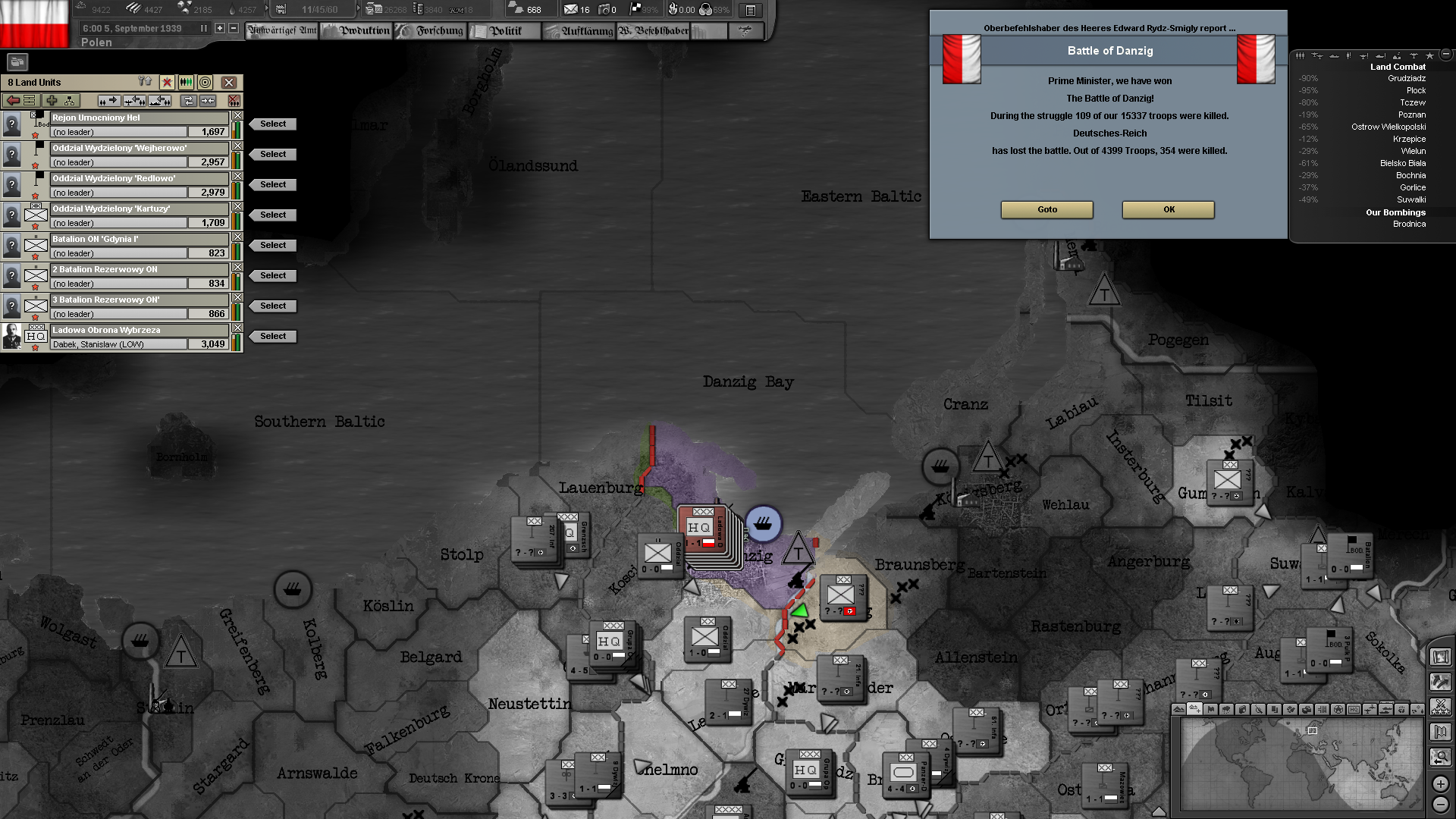Zoom in with minimap plus button
The height and width of the screenshot is (819, 1456).
point(1440,783)
